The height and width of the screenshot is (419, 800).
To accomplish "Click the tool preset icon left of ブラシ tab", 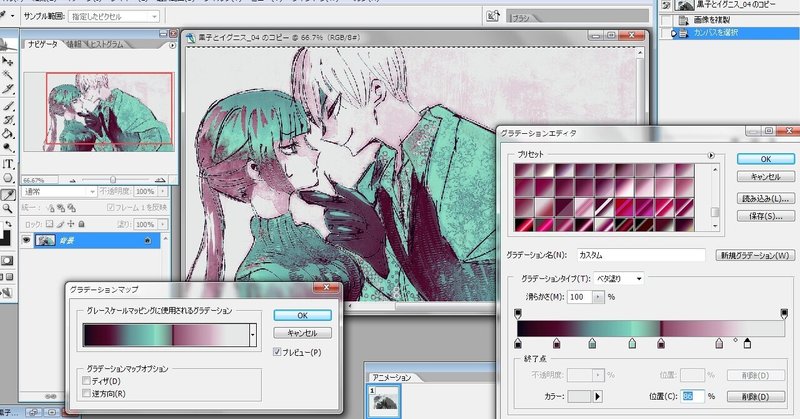I will coord(493,16).
